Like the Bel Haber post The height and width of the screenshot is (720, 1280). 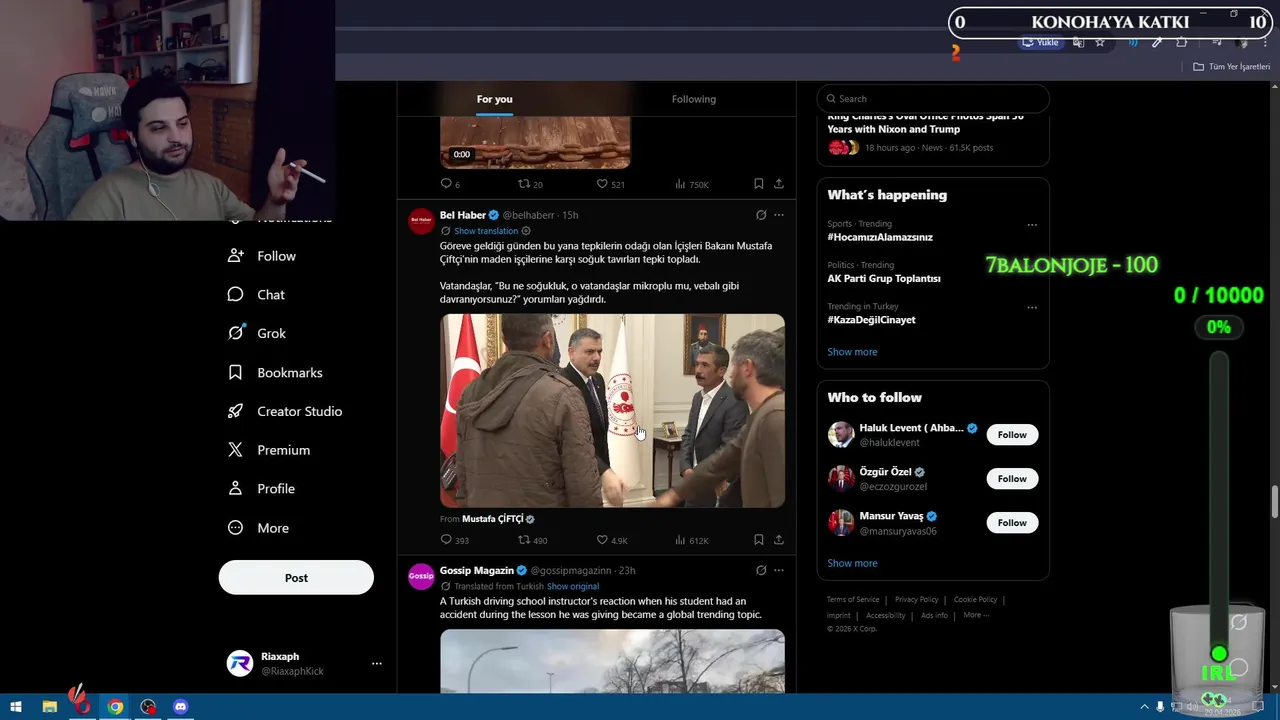pos(612,540)
